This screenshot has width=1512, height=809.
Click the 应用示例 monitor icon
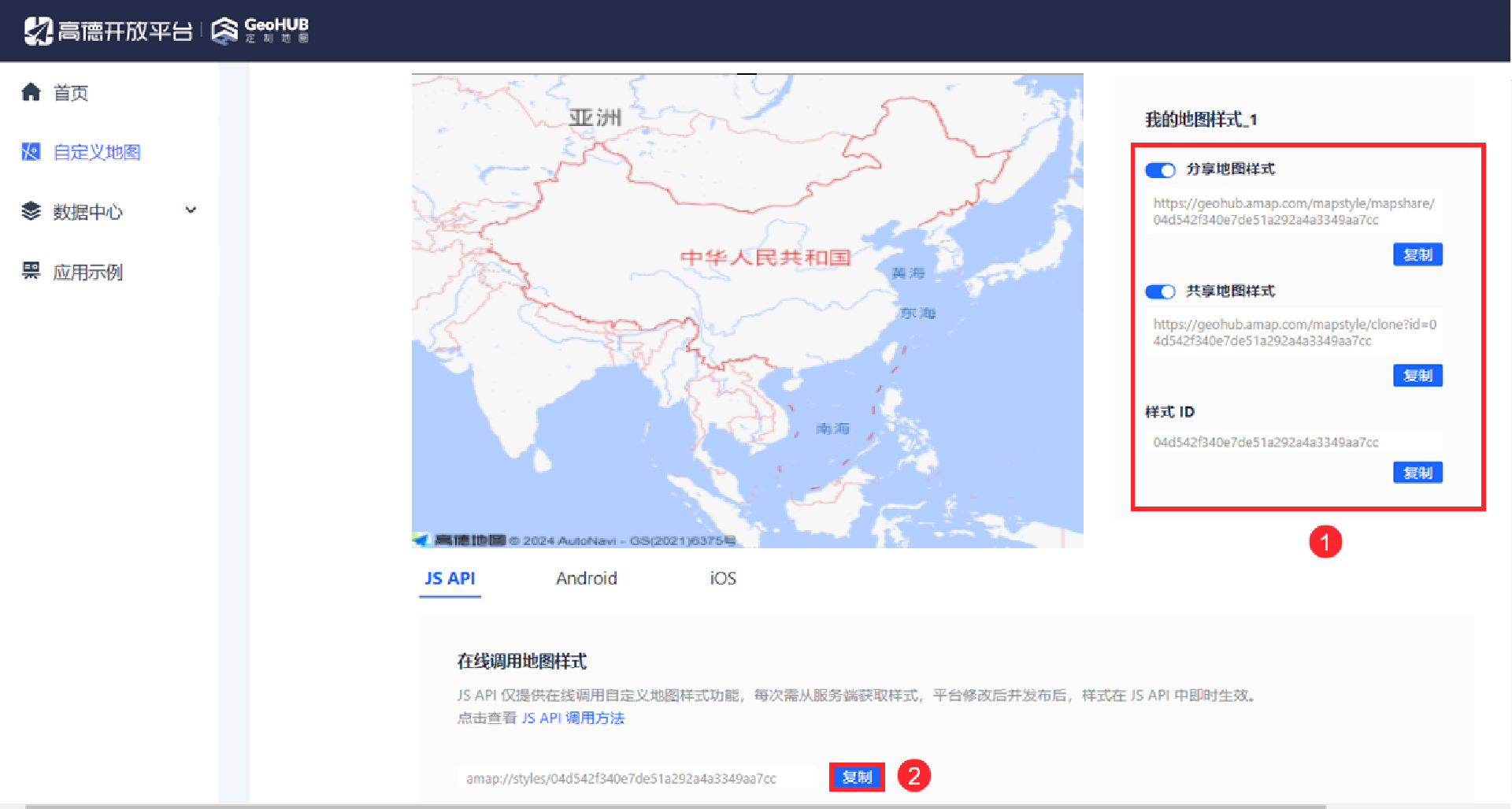tap(31, 271)
